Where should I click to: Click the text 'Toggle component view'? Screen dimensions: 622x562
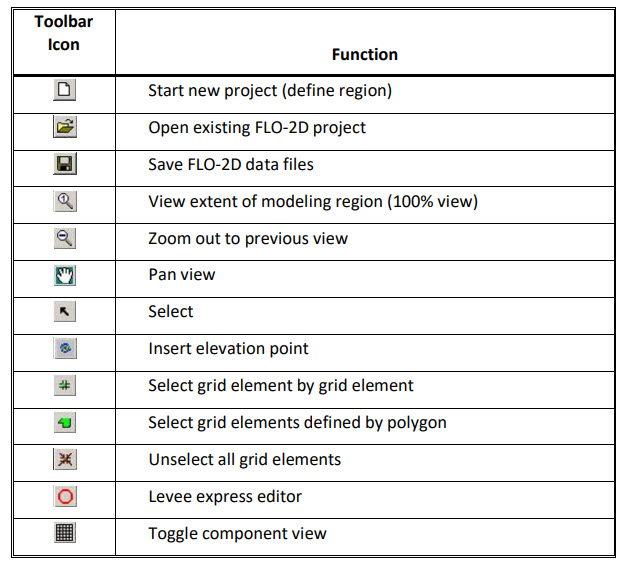coord(237,533)
